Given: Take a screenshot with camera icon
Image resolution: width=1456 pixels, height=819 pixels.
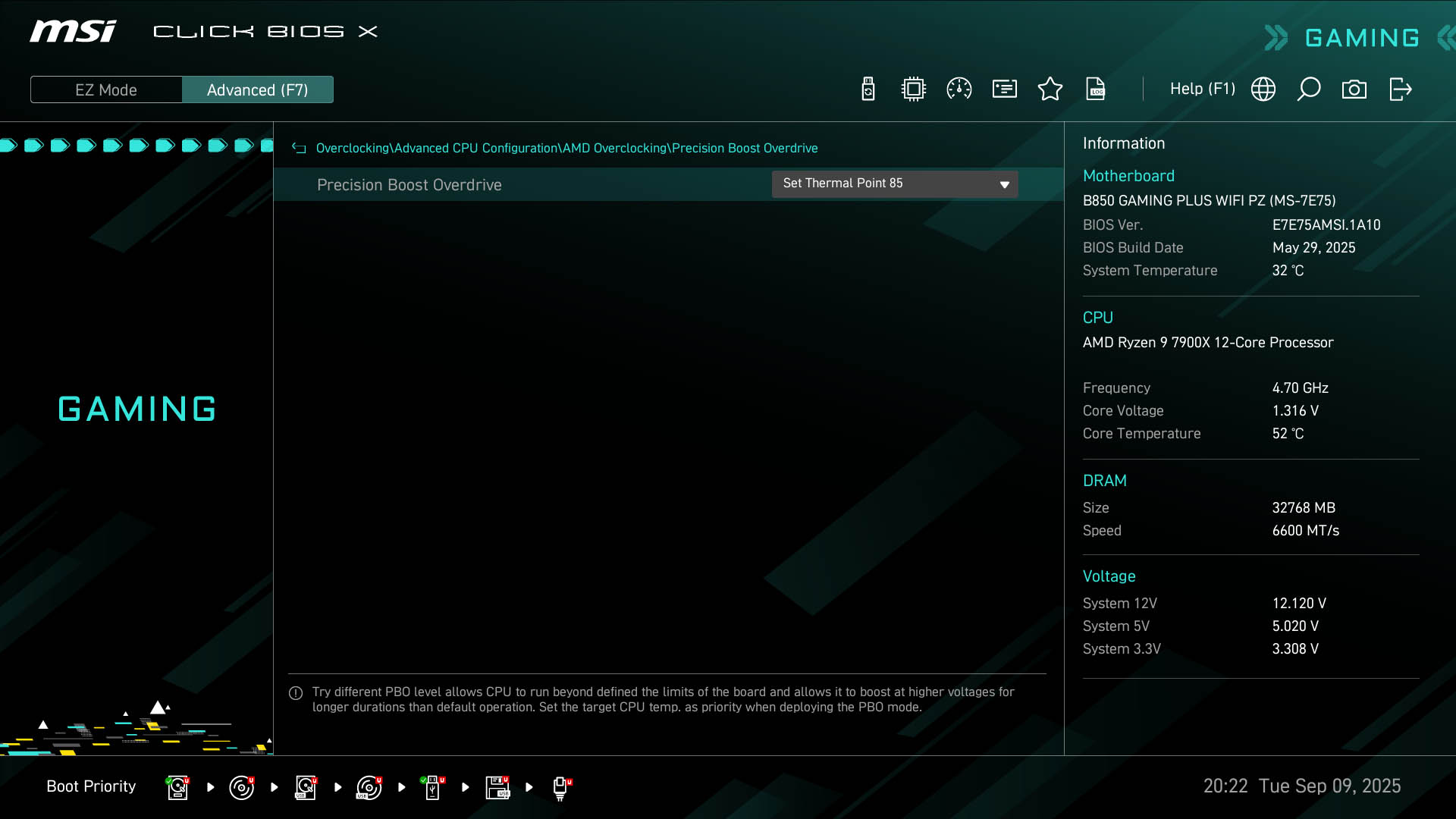Looking at the screenshot, I should coord(1354,89).
